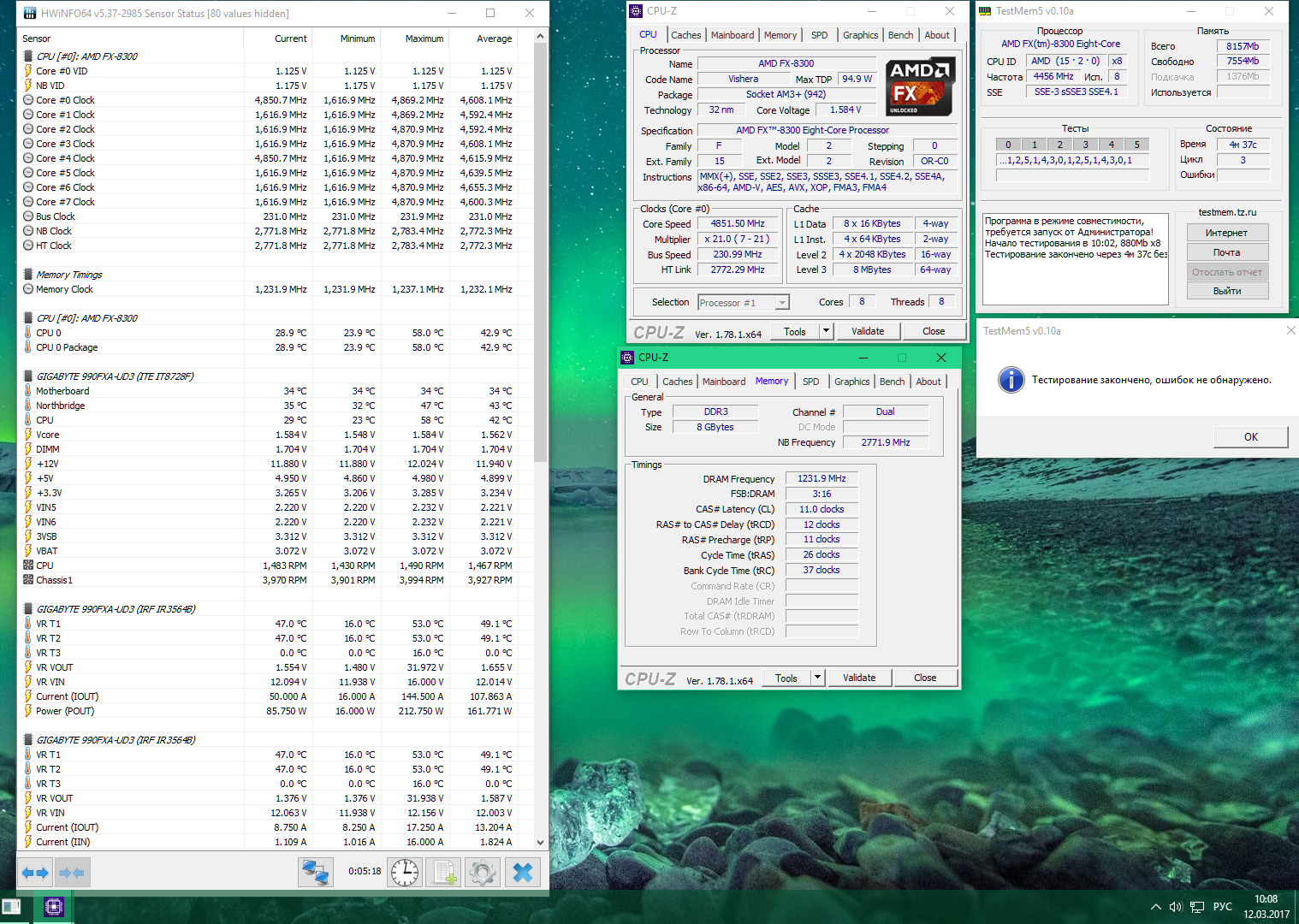Click the scroll up arrow in HWiNFO sensor list
1299x924 pixels.
tap(540, 36)
